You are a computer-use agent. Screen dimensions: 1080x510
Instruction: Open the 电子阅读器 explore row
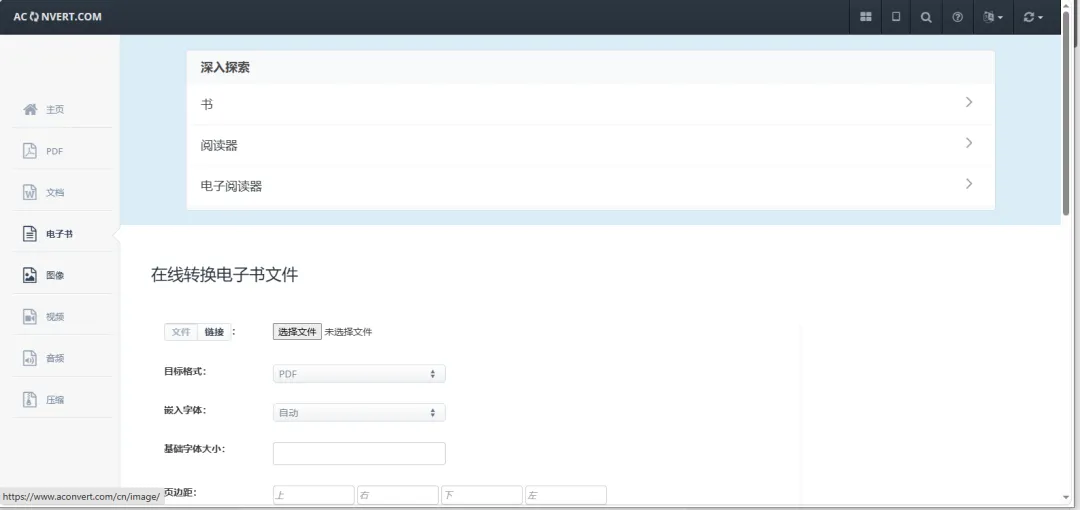[x=590, y=186]
